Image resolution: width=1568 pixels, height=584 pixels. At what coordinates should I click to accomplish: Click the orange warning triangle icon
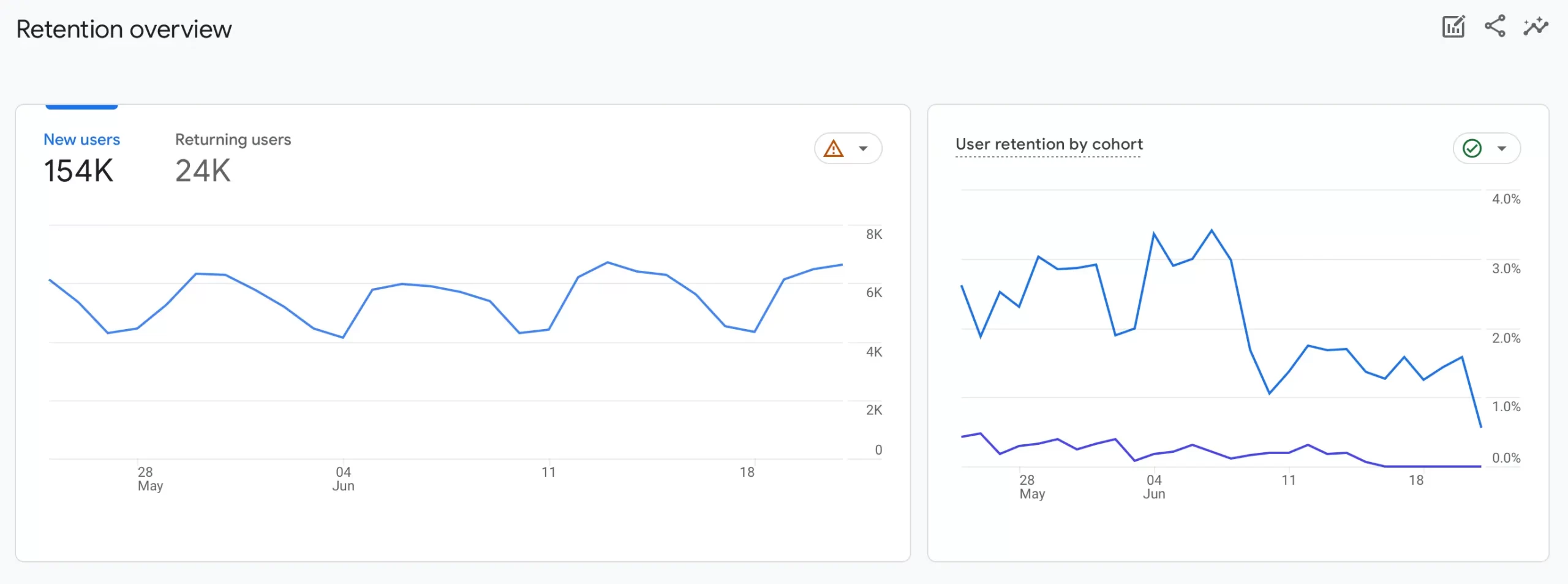point(833,149)
